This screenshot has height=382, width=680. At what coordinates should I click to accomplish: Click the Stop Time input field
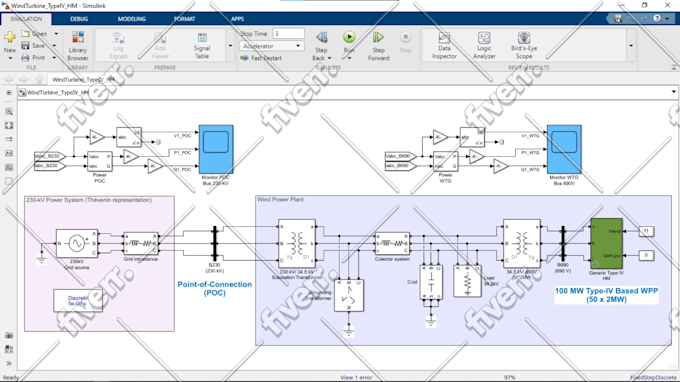click(288, 34)
